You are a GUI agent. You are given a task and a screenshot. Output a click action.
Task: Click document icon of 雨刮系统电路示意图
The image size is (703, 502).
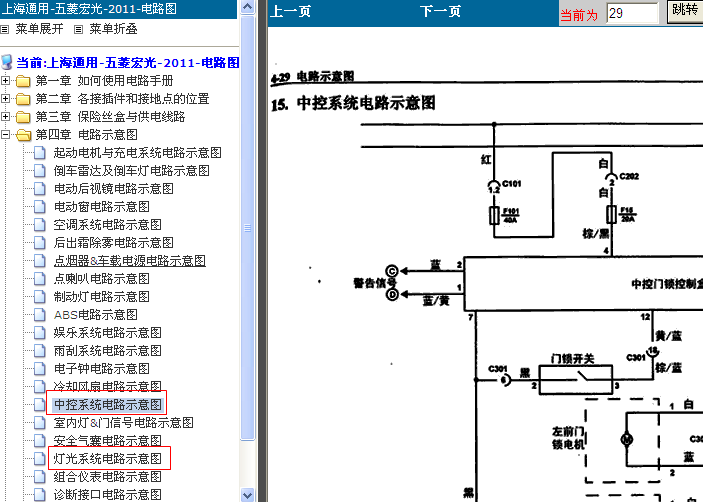click(40, 351)
